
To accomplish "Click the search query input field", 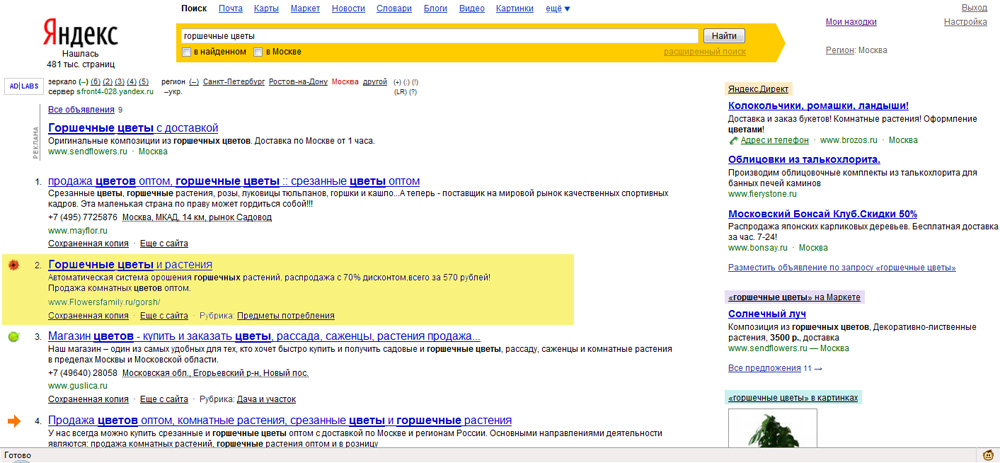I will (439, 36).
